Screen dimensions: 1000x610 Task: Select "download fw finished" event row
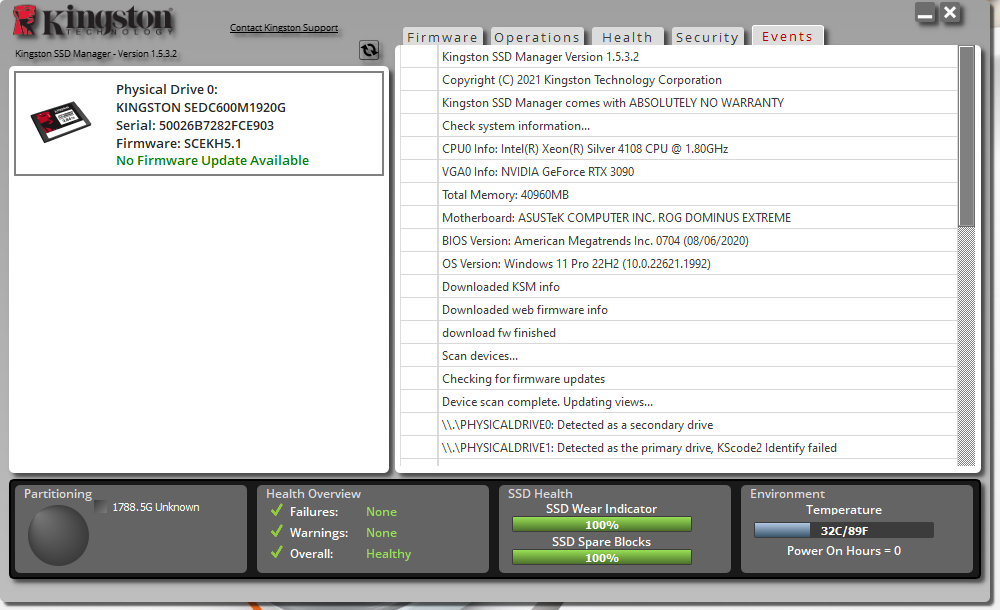coord(679,332)
